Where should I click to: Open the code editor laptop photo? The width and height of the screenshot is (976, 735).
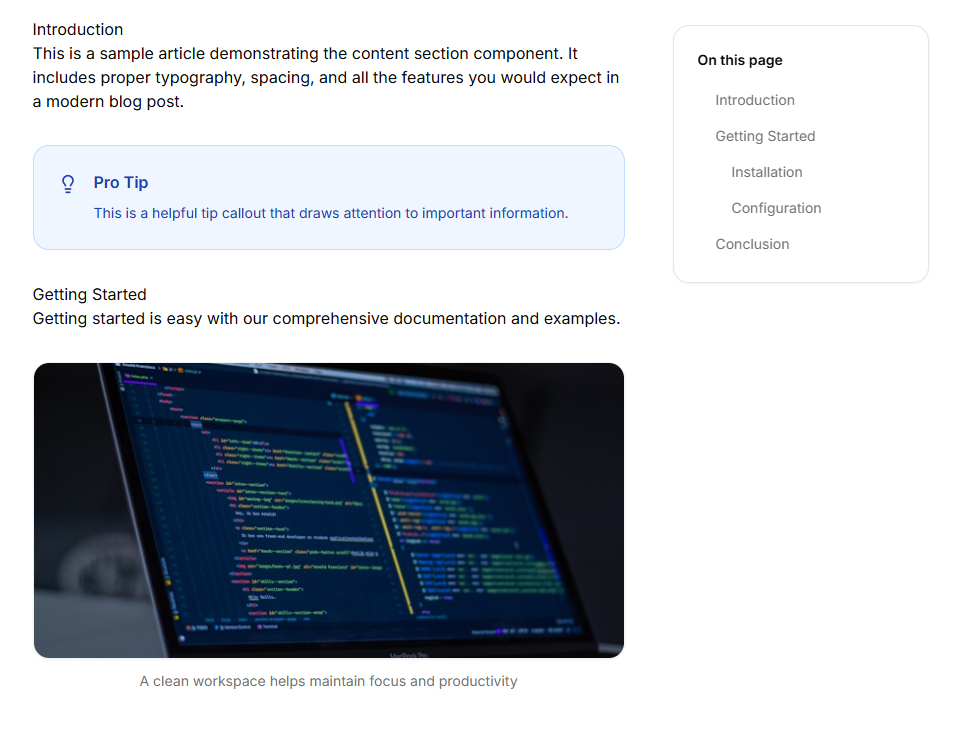pyautogui.click(x=329, y=510)
